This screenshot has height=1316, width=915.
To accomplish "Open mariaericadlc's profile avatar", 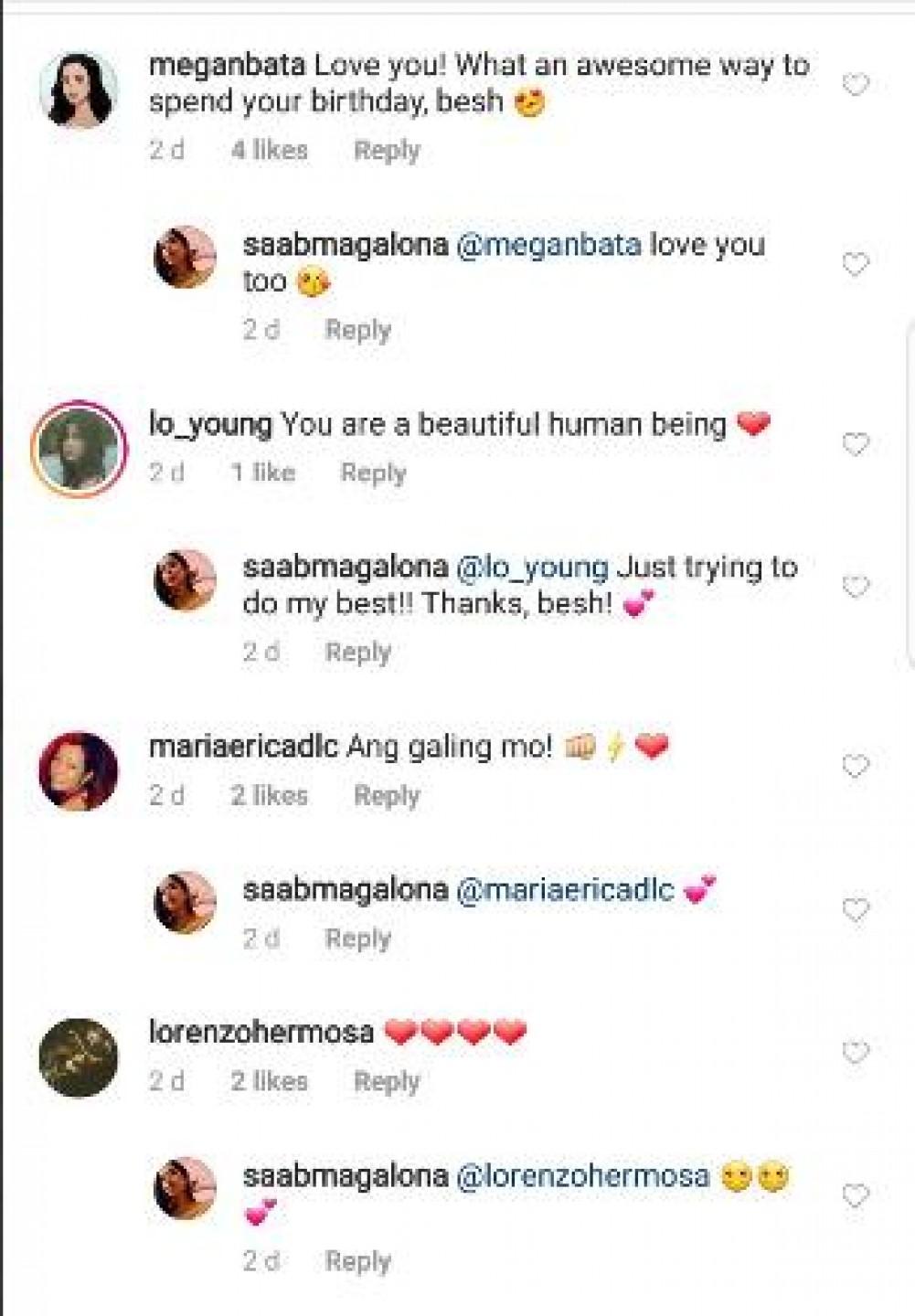I will tap(79, 770).
